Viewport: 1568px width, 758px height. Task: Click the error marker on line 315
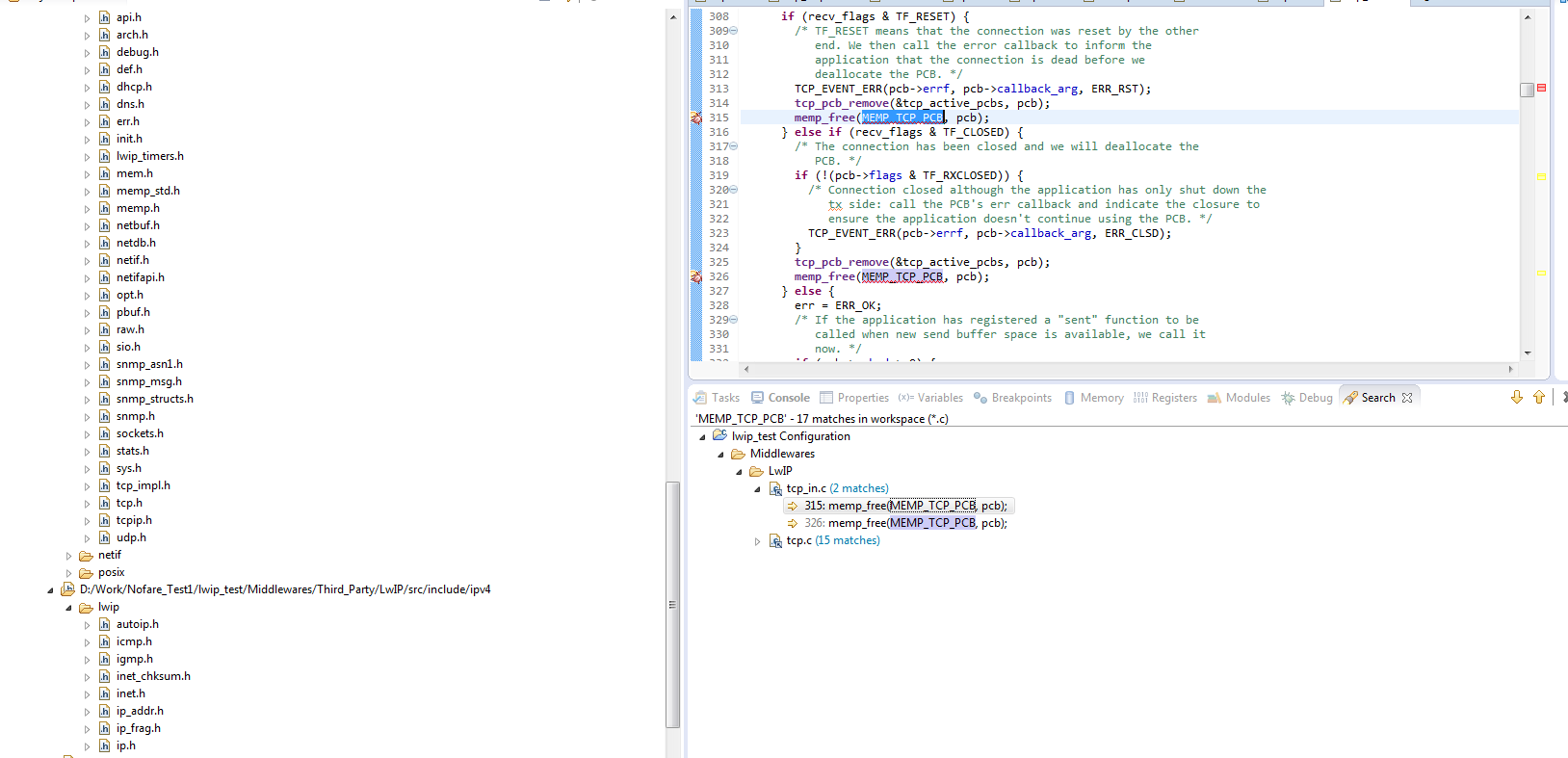[696, 118]
